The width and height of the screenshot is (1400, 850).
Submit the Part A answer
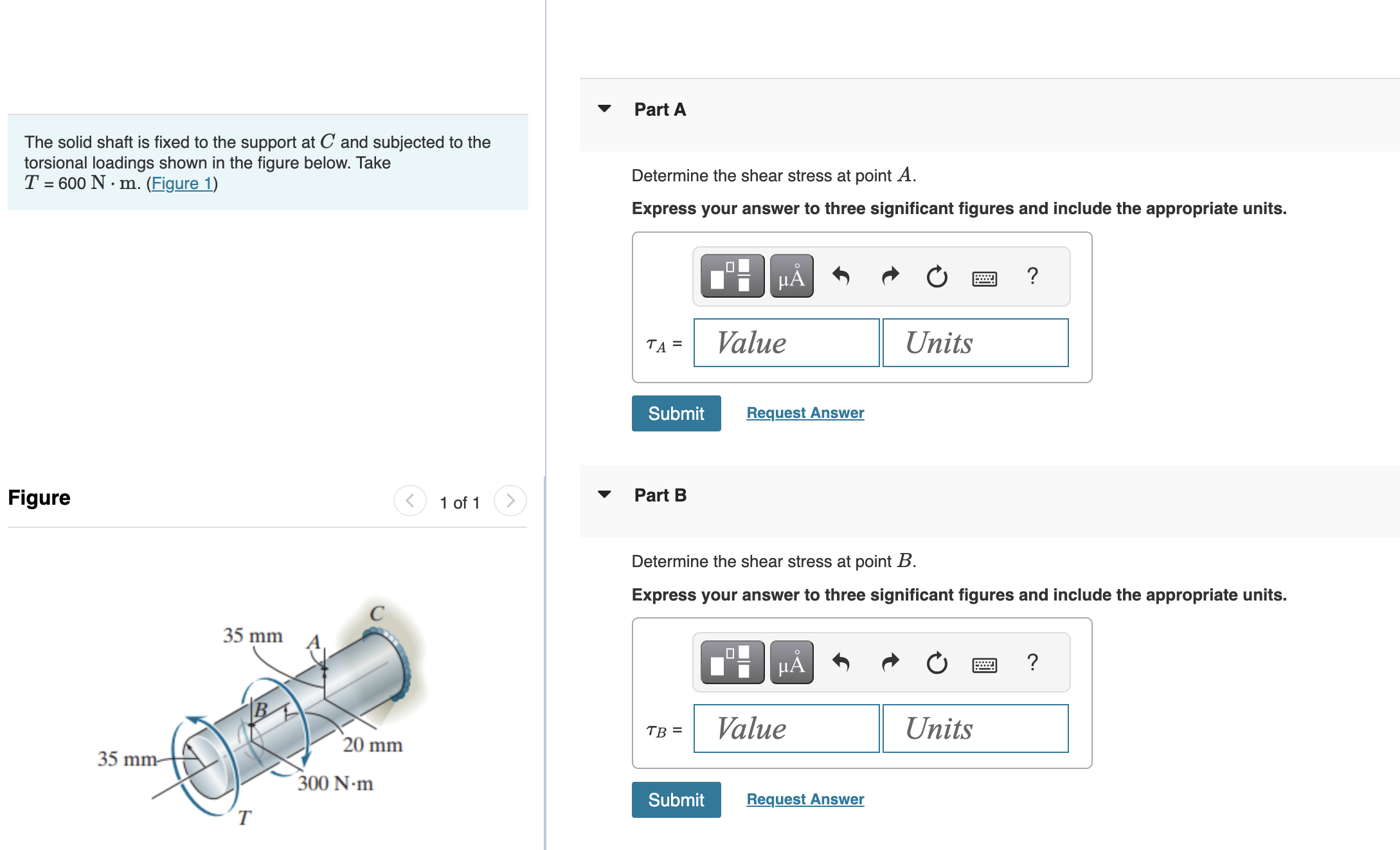point(676,413)
